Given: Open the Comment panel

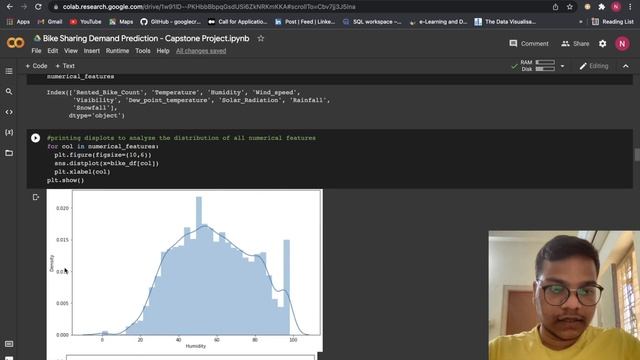Looking at the screenshot, I should 529,44.
